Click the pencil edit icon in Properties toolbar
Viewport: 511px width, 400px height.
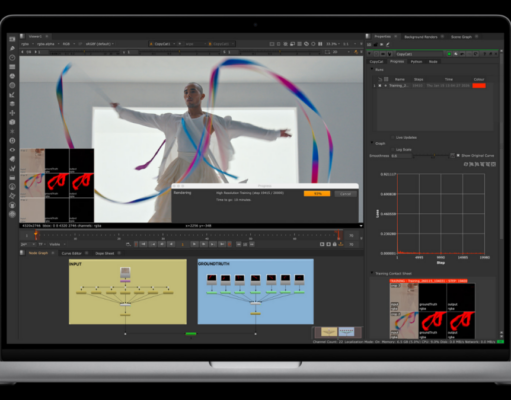tap(388, 44)
